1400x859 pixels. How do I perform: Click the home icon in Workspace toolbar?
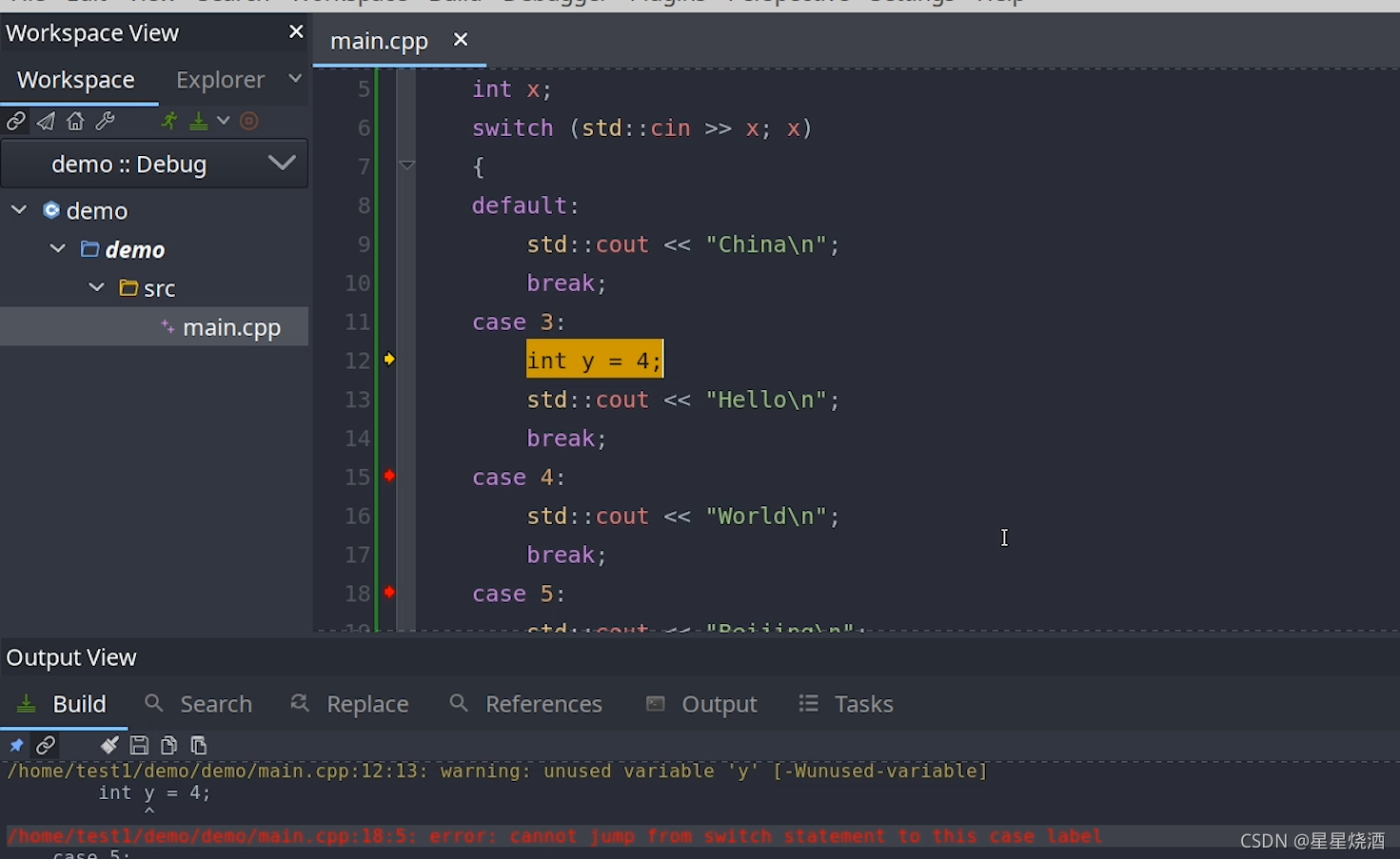tap(75, 121)
